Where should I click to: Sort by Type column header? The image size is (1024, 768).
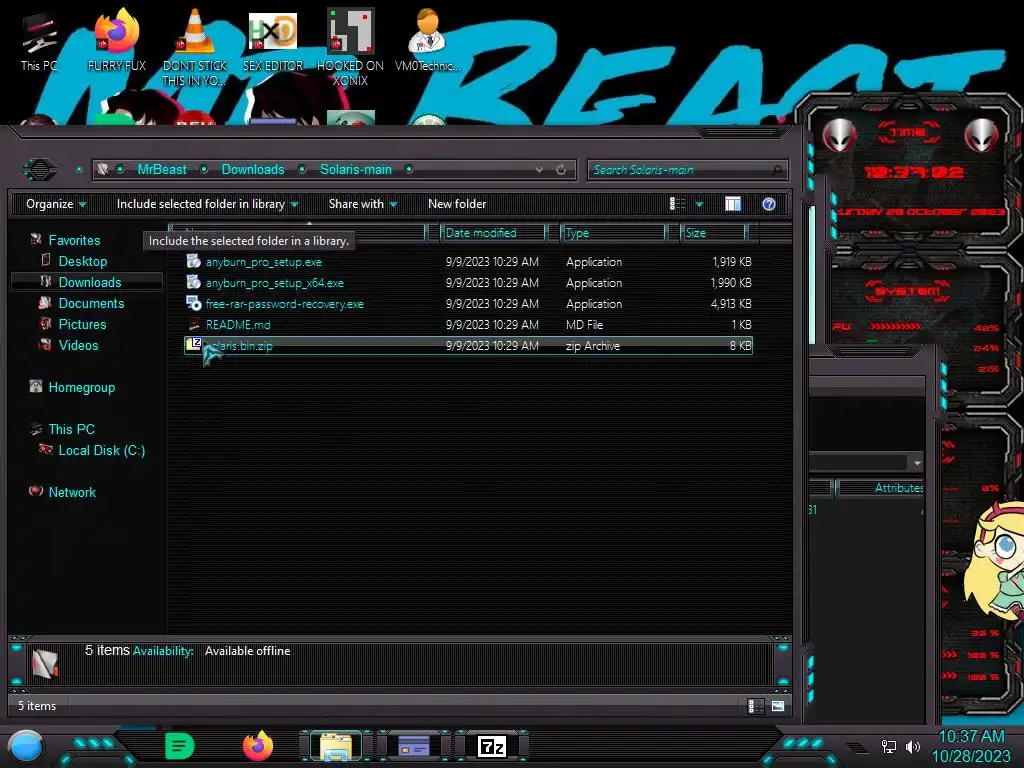point(613,232)
